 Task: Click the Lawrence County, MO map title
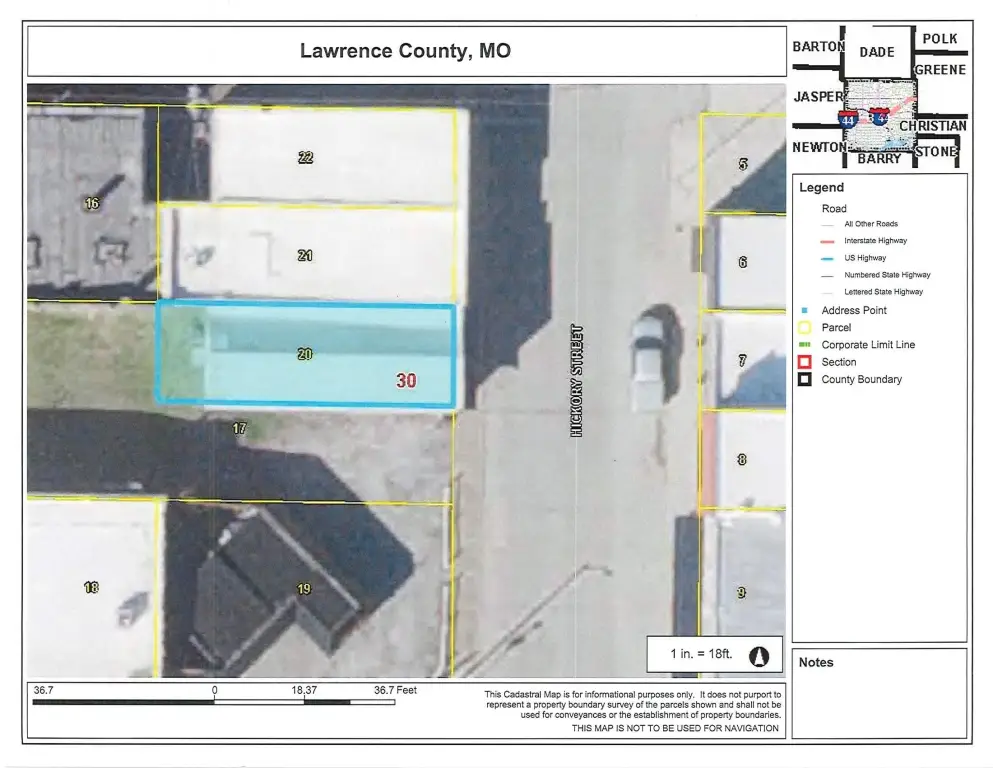(x=405, y=51)
